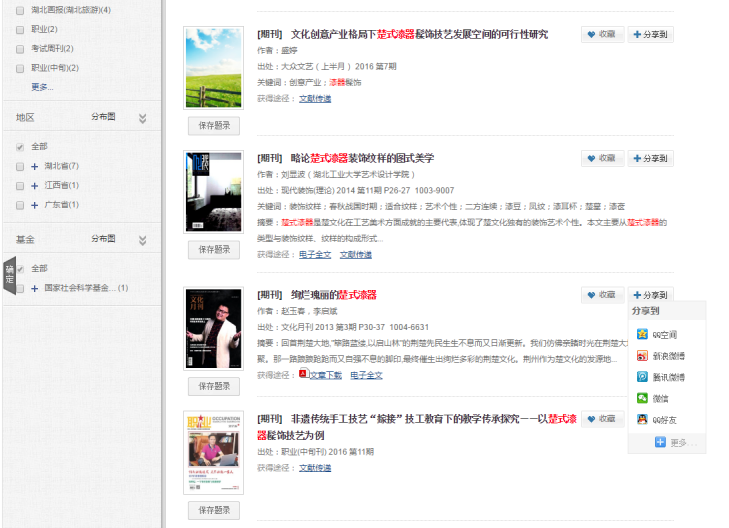Open 文献传递 link for 非遗传统手工技艺 article
This screenshot has width=729, height=528.
tap(315, 468)
